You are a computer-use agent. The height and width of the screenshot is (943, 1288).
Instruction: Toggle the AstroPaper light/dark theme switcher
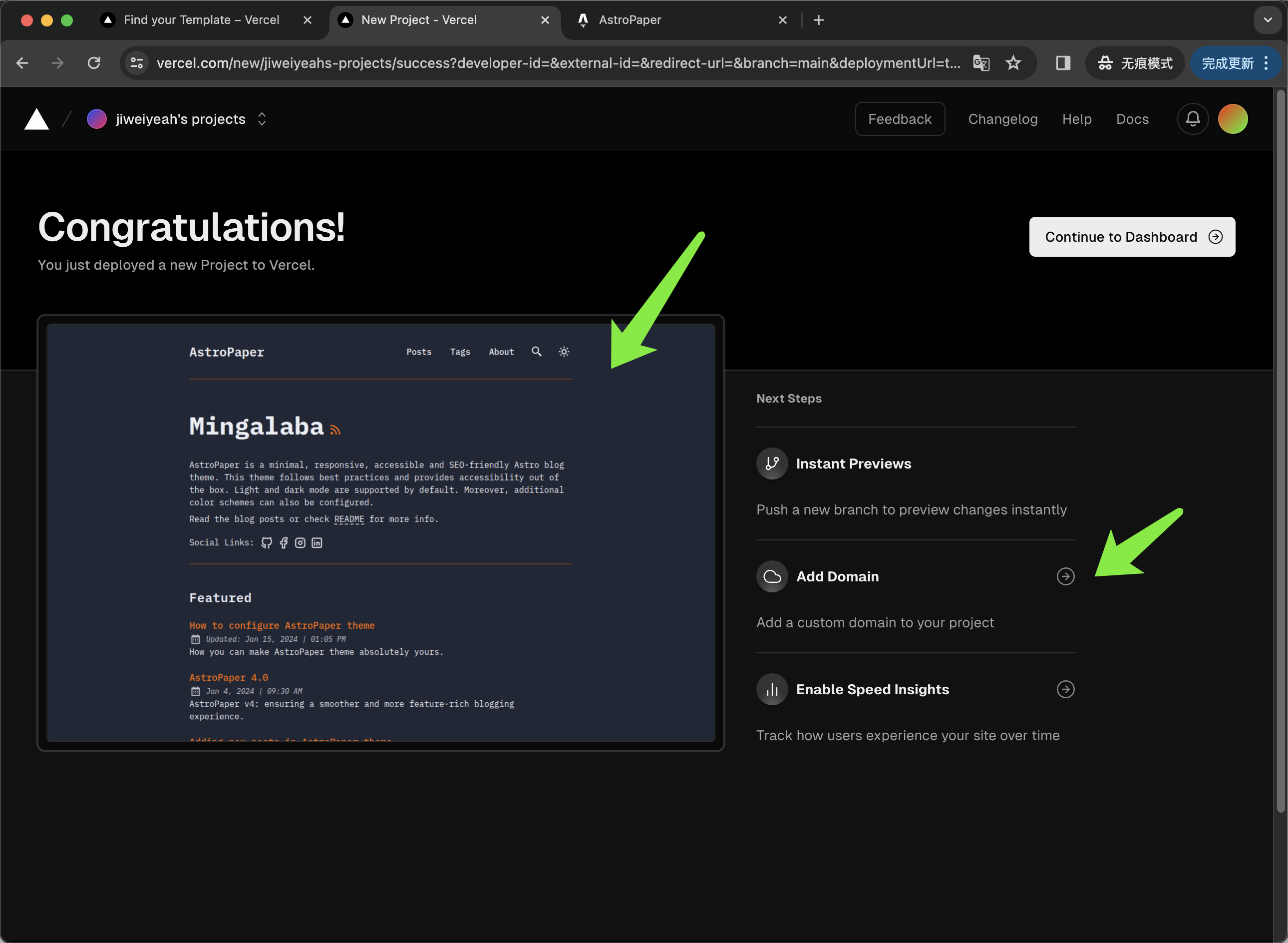click(x=564, y=352)
